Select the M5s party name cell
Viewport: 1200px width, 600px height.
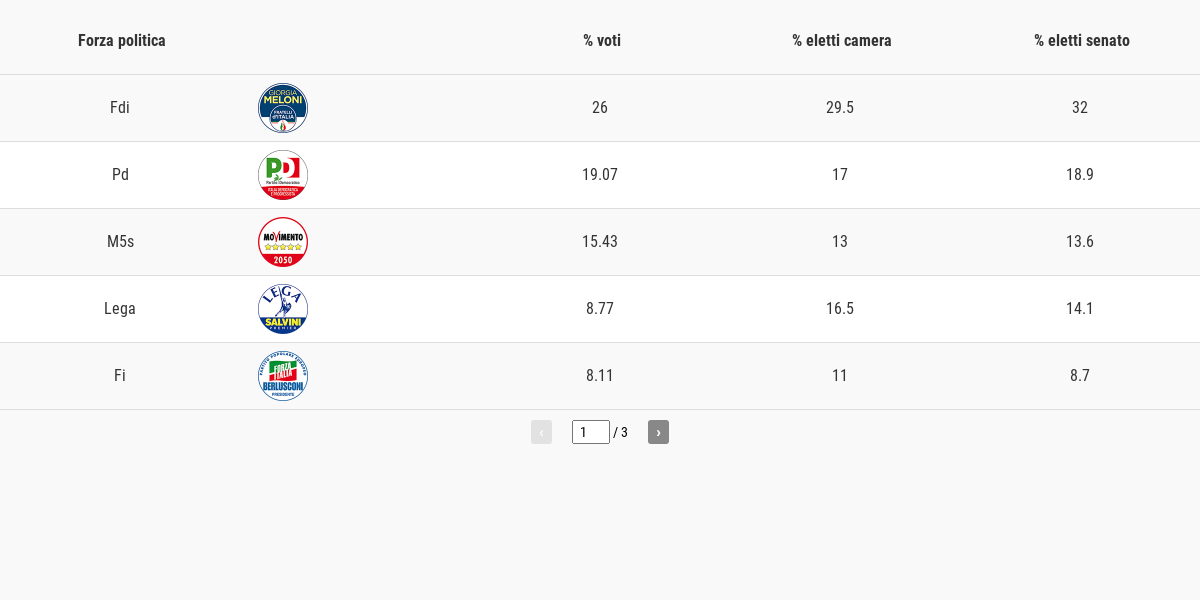[x=120, y=242]
